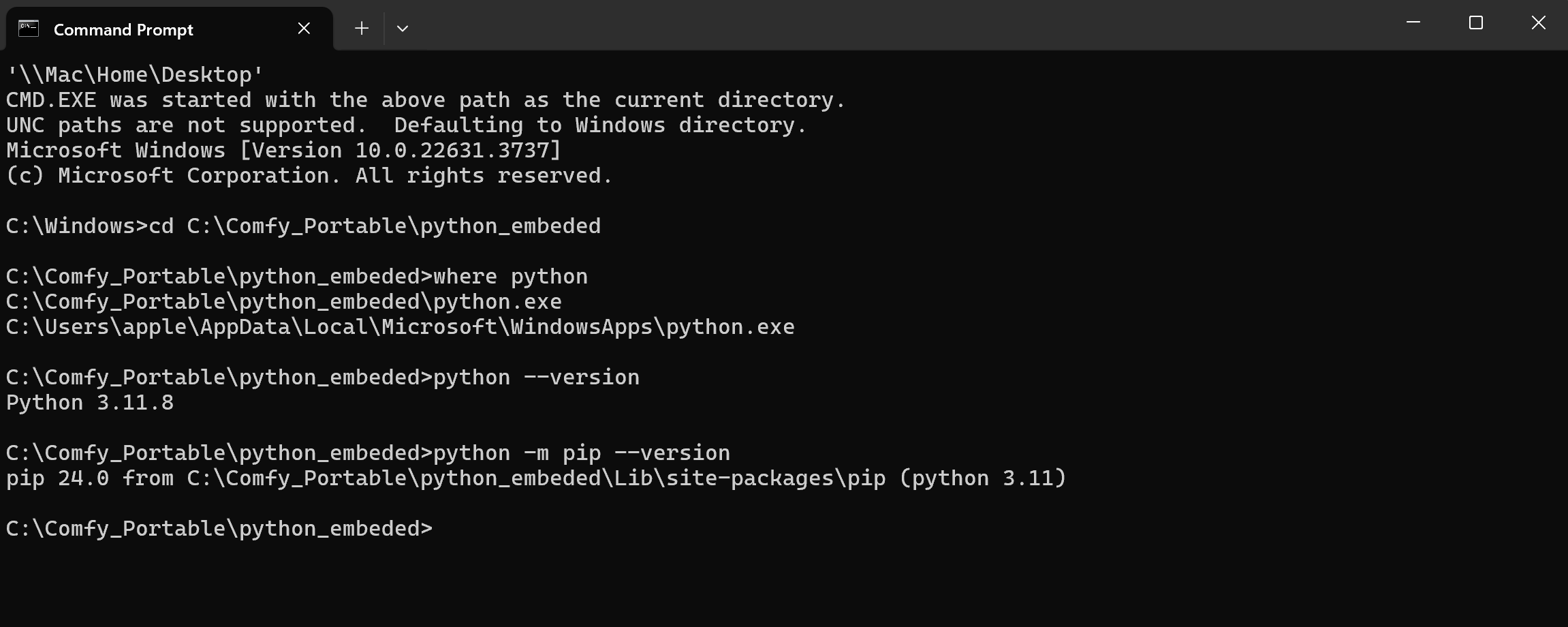This screenshot has height=627, width=1568.
Task: Click the 'UNC paths are not supported' line
Action: 406,125
